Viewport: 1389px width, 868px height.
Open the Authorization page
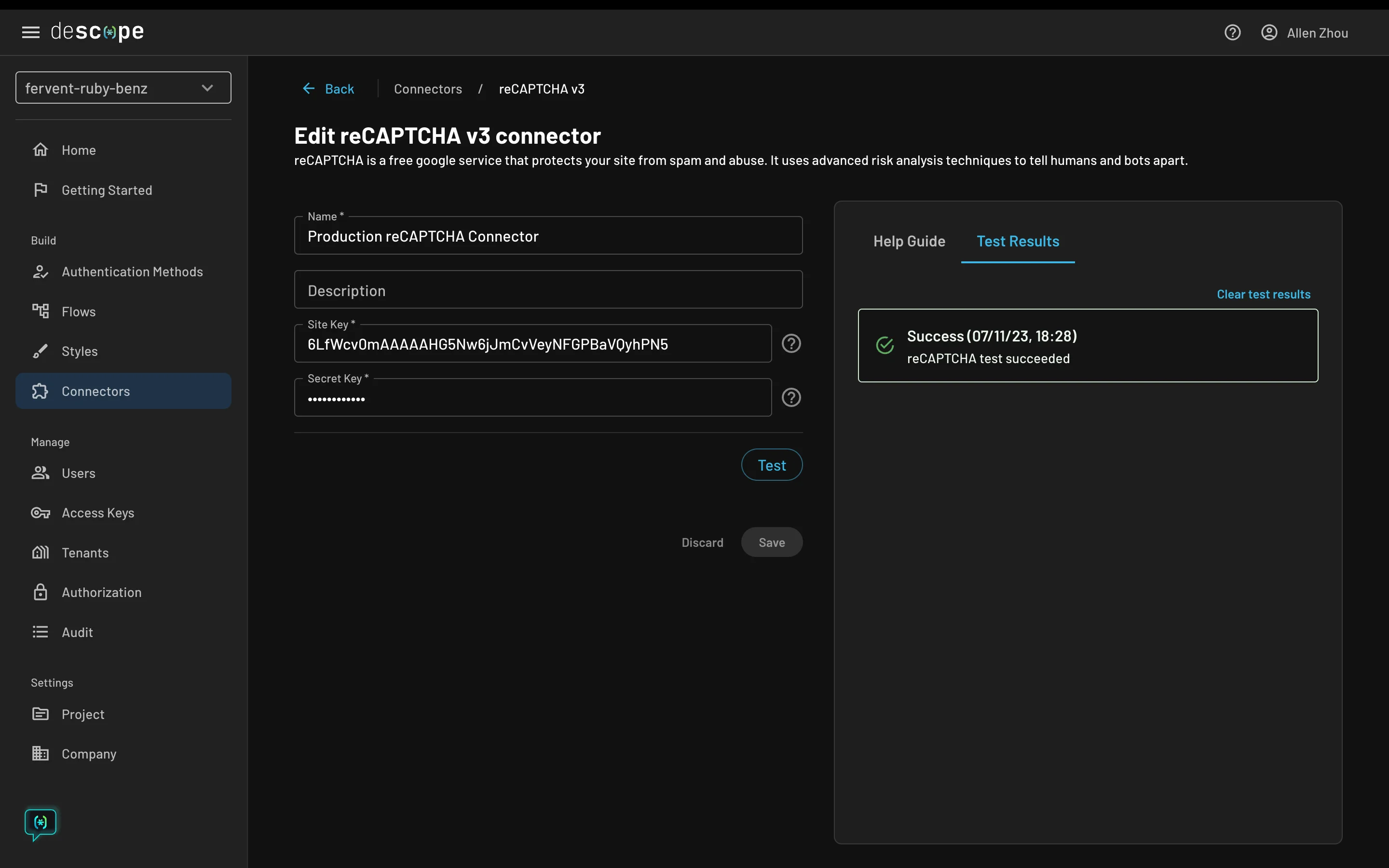tap(123, 592)
